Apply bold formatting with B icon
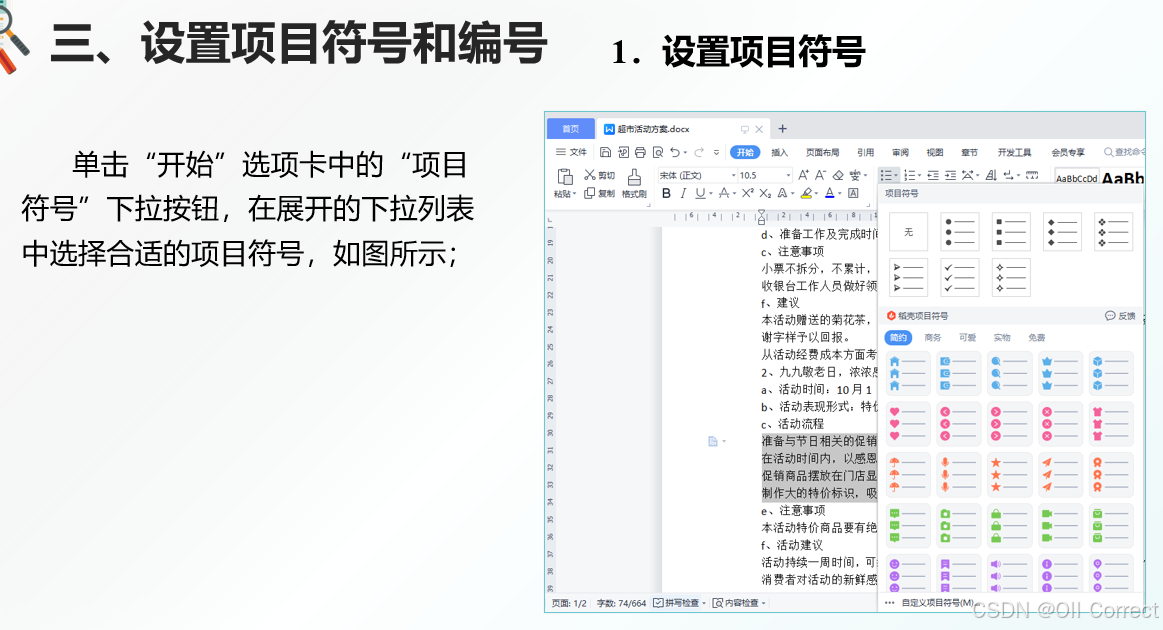Screen dimensions: 1163x630 click(x=666, y=193)
